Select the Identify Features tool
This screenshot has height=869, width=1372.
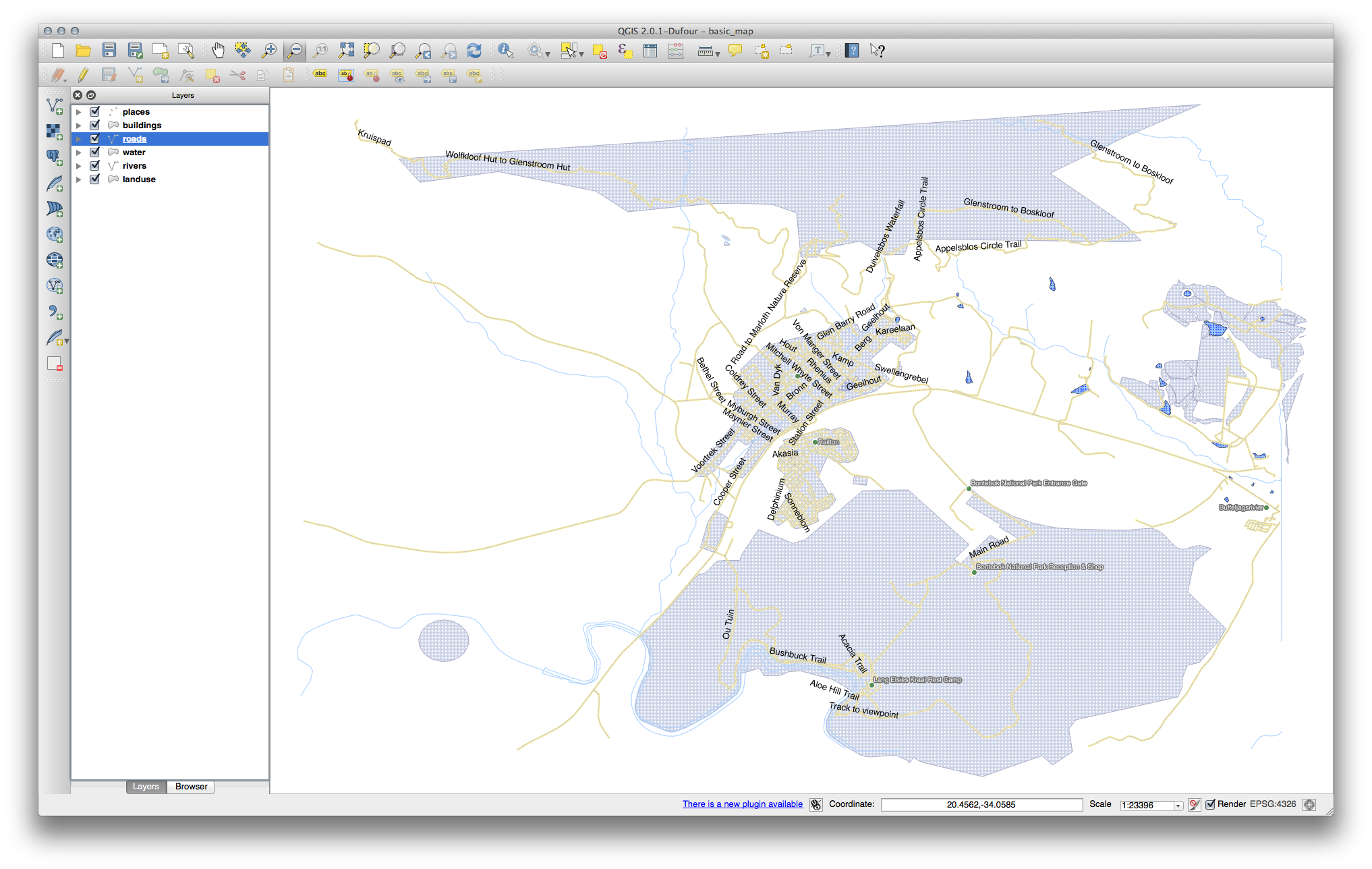[505, 51]
